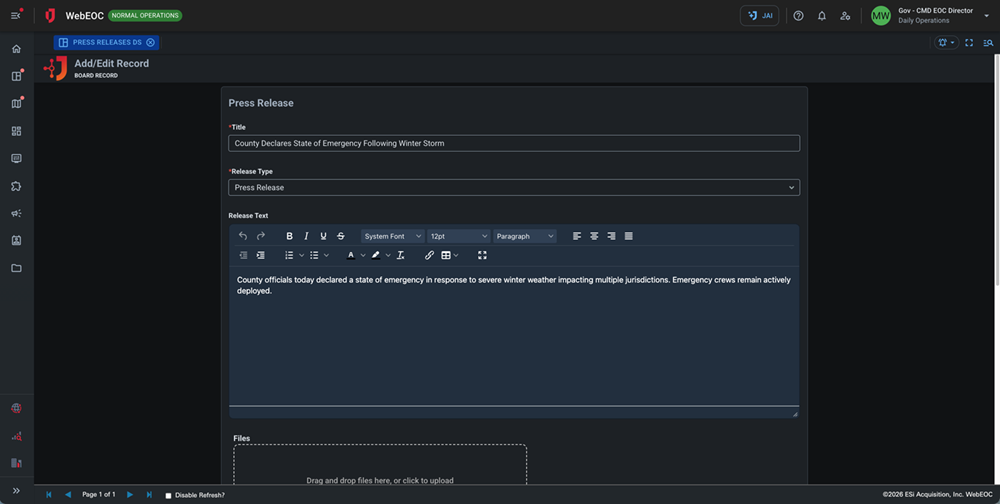Open the text color picker

pyautogui.click(x=350, y=255)
